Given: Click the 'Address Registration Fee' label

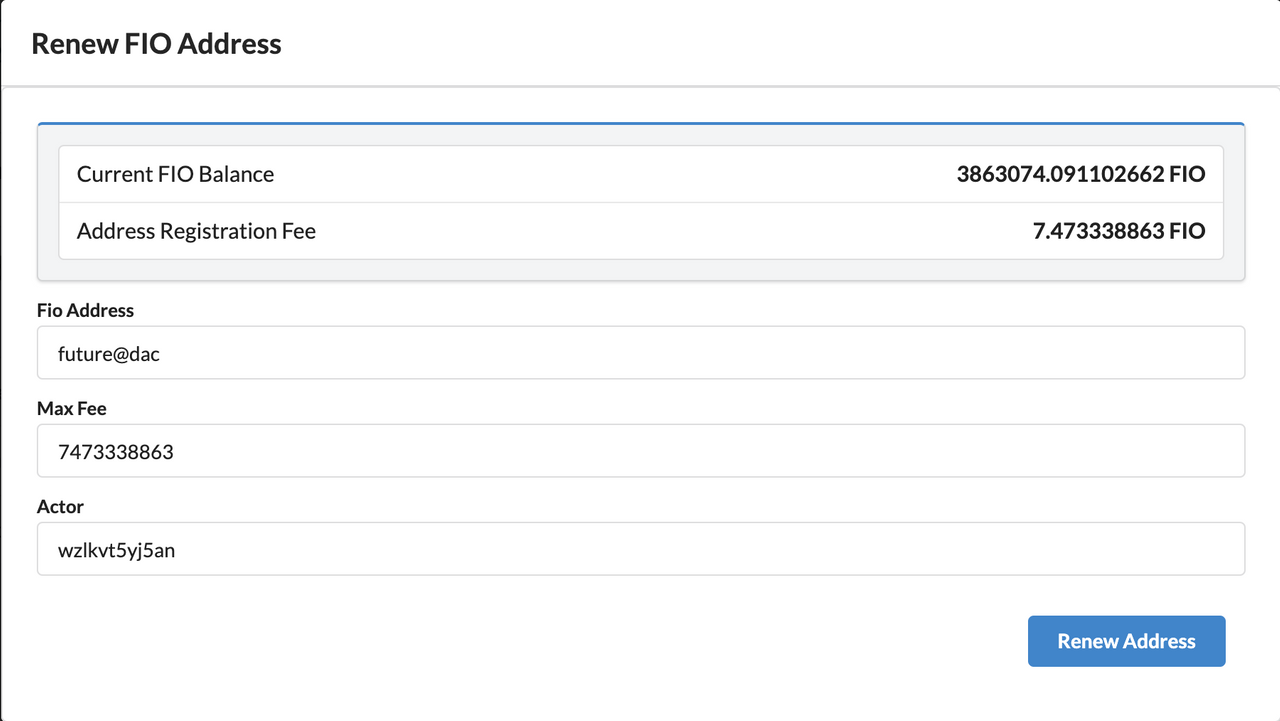Looking at the screenshot, I should [x=196, y=231].
